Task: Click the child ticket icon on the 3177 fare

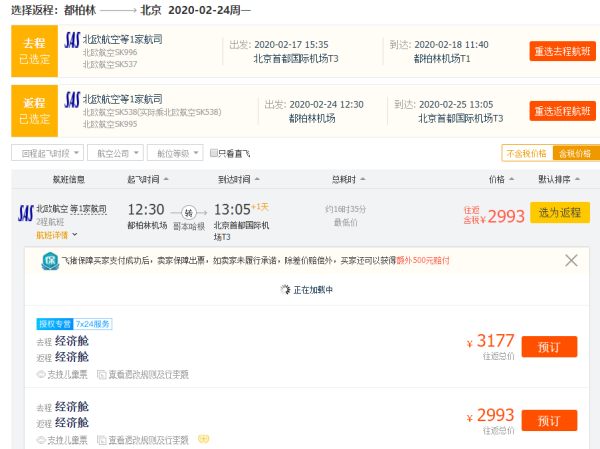Action: tap(41, 374)
